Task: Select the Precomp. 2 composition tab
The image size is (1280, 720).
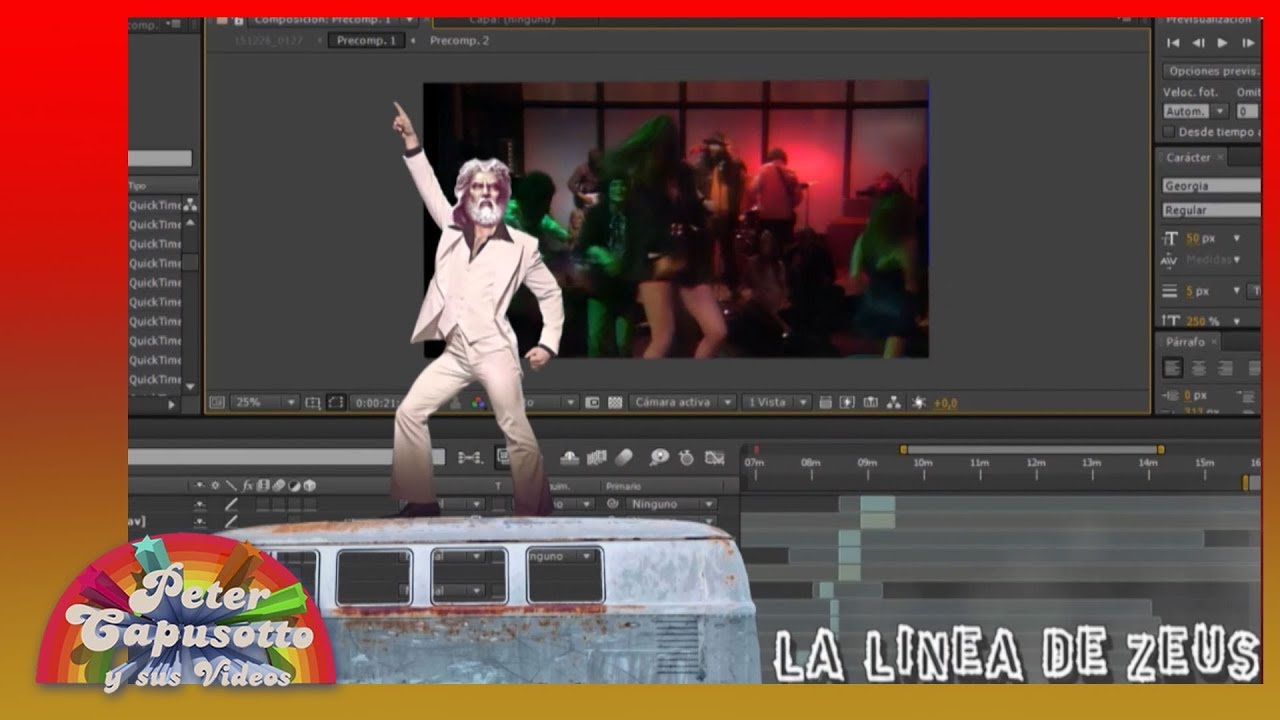Action: point(459,41)
